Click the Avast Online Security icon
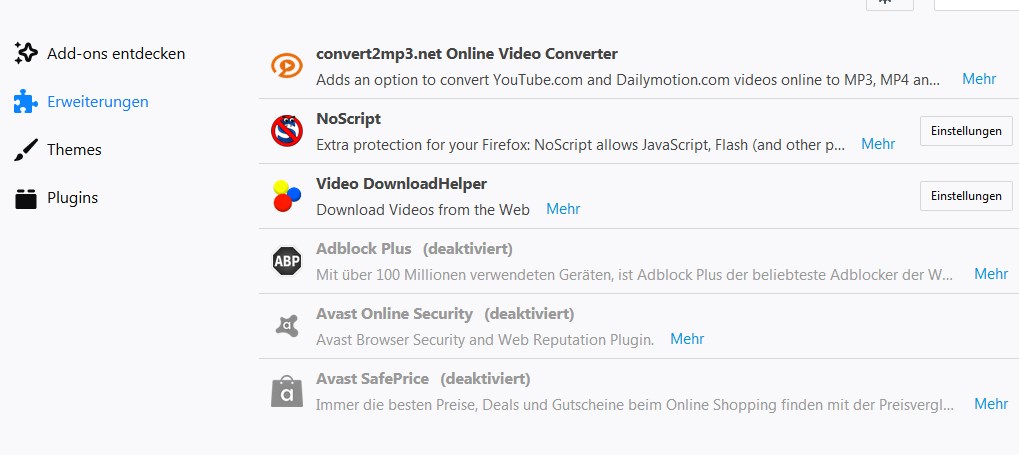Viewport: 1019px width, 455px height. [x=286, y=326]
